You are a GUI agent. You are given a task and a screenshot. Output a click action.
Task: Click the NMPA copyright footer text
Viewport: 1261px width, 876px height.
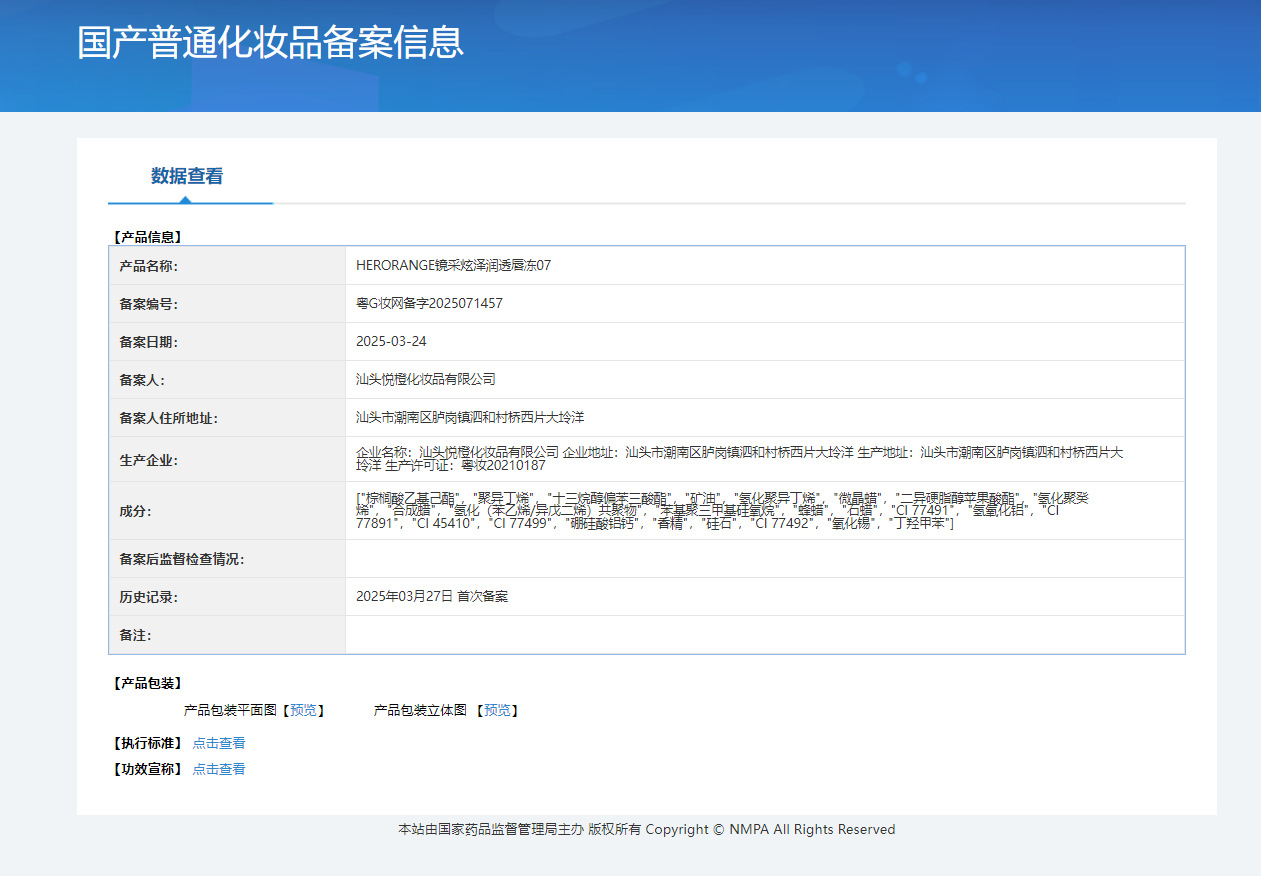pyautogui.click(x=646, y=829)
